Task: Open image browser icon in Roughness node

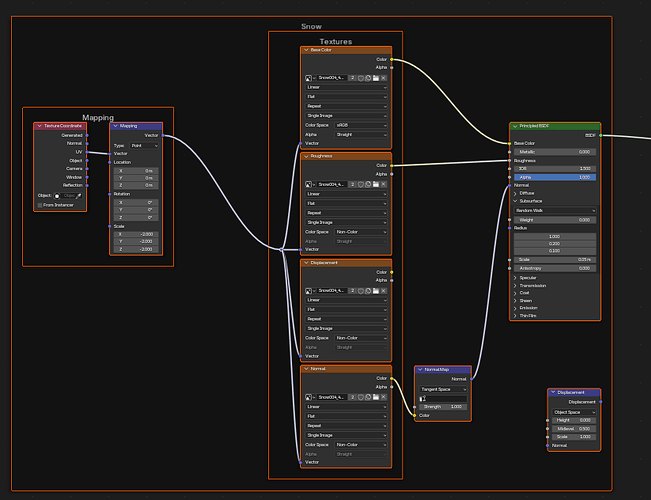Action: 310,184
